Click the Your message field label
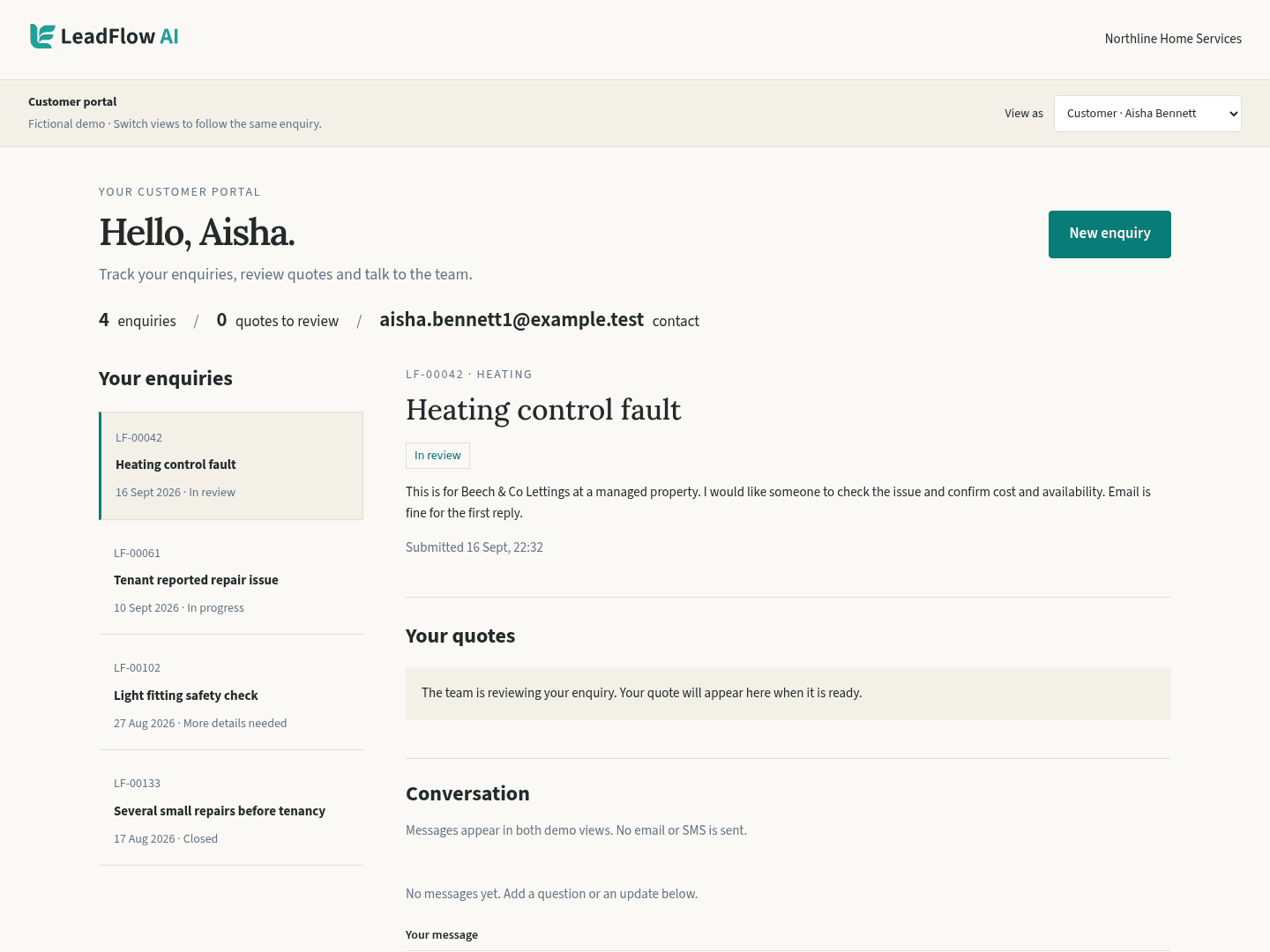 (442, 935)
